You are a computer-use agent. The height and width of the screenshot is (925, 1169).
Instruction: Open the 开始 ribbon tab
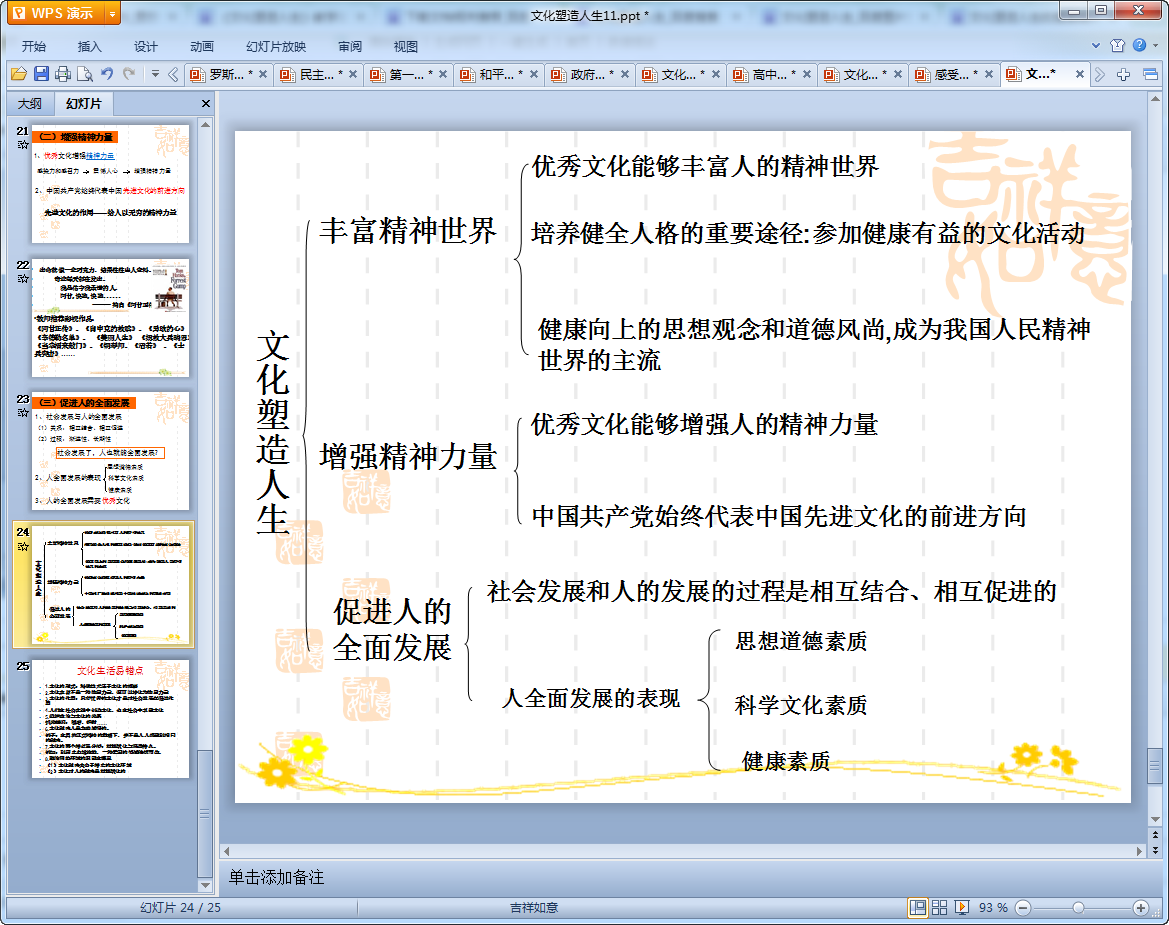coord(34,46)
